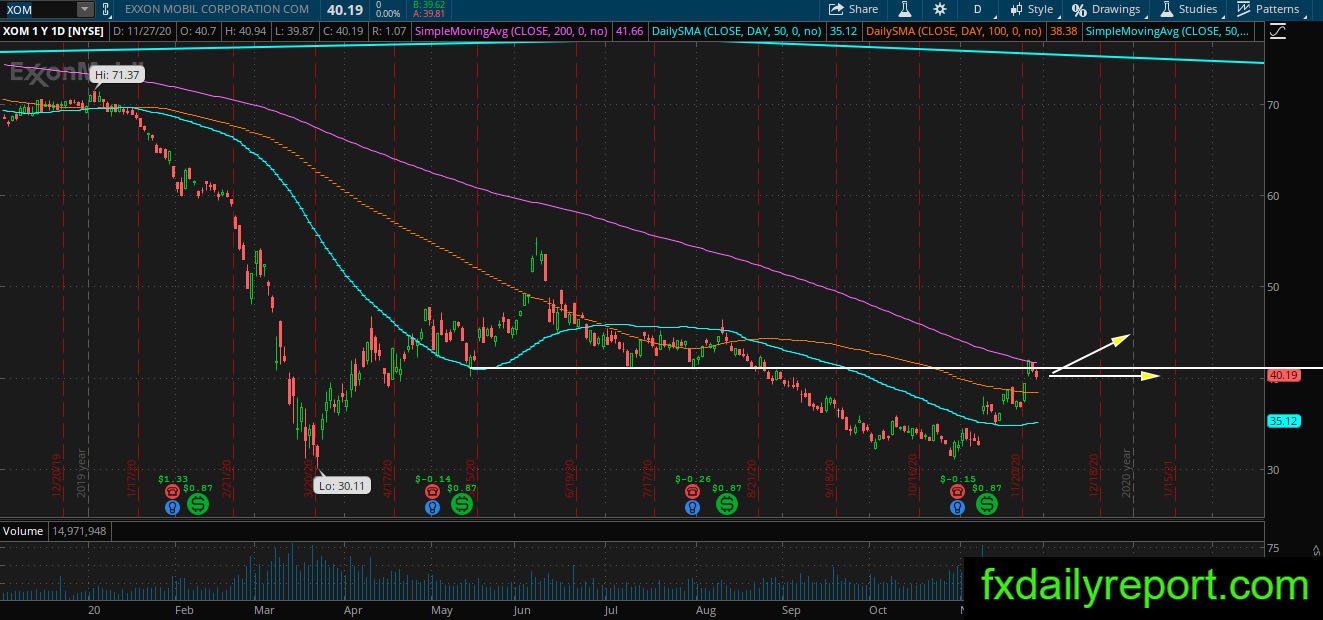This screenshot has height=620, width=1323.
Task: Click the XOM 1 Y 1D [NYSE] title
Action: pyautogui.click(x=55, y=31)
